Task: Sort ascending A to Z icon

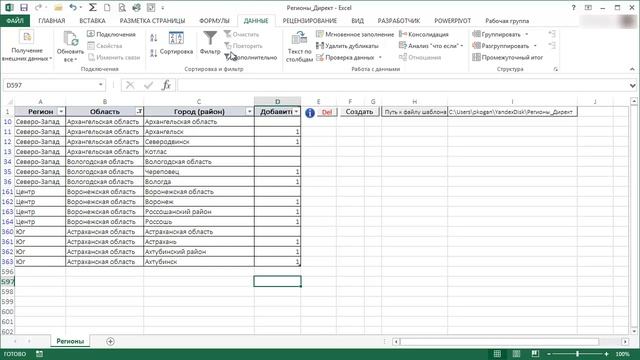Action: click(x=153, y=38)
